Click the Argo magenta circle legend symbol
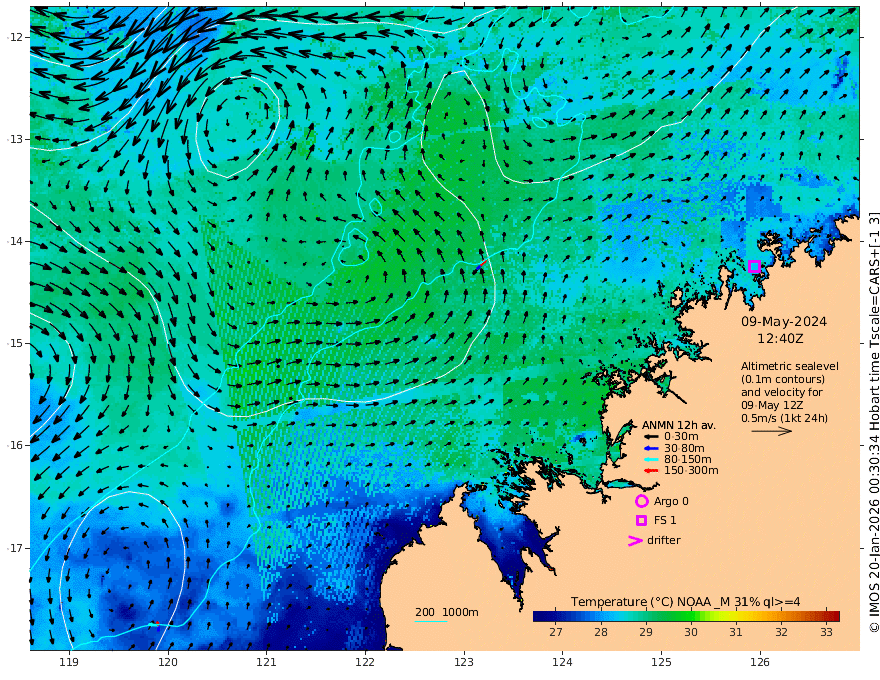 point(641,501)
